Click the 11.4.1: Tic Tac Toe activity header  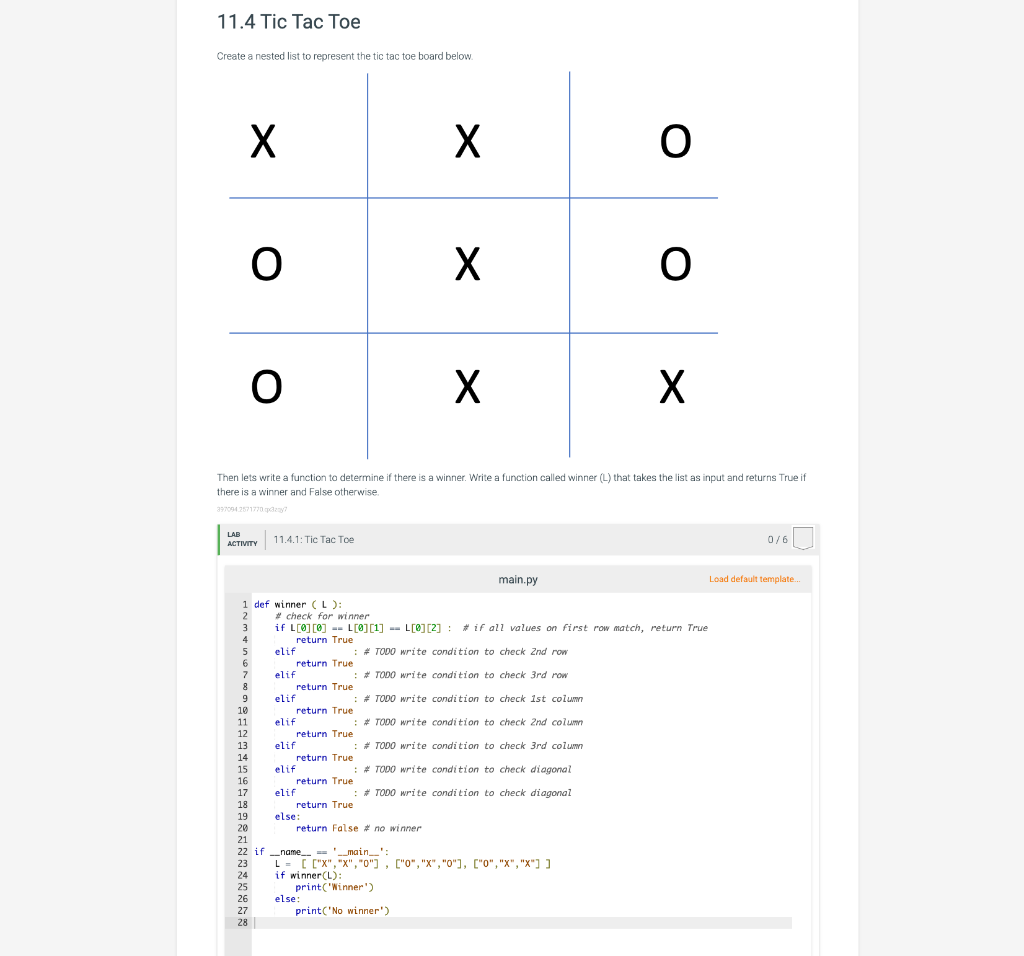pyautogui.click(x=312, y=539)
